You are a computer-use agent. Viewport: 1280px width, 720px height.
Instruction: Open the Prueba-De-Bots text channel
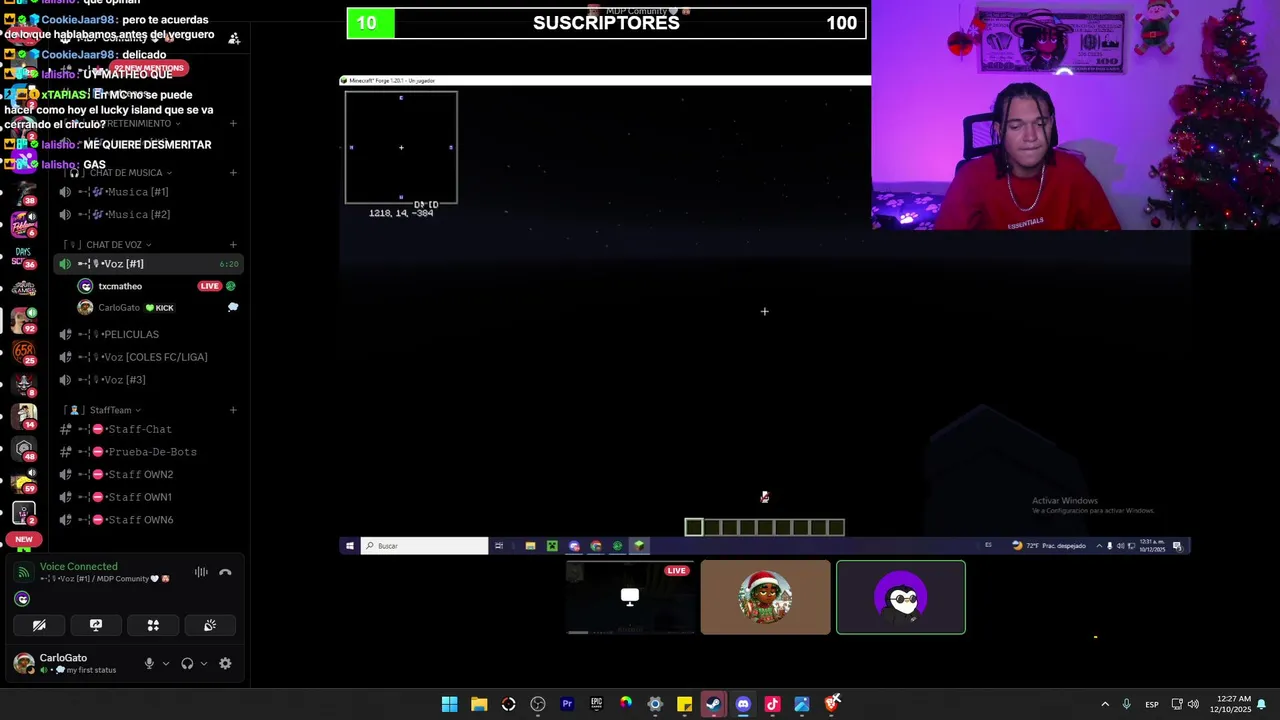(148, 452)
